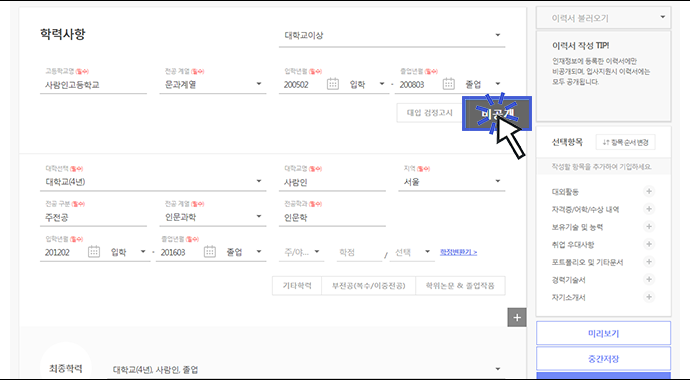Open the 학점변환기 link
The image size is (690, 380).
click(x=459, y=252)
